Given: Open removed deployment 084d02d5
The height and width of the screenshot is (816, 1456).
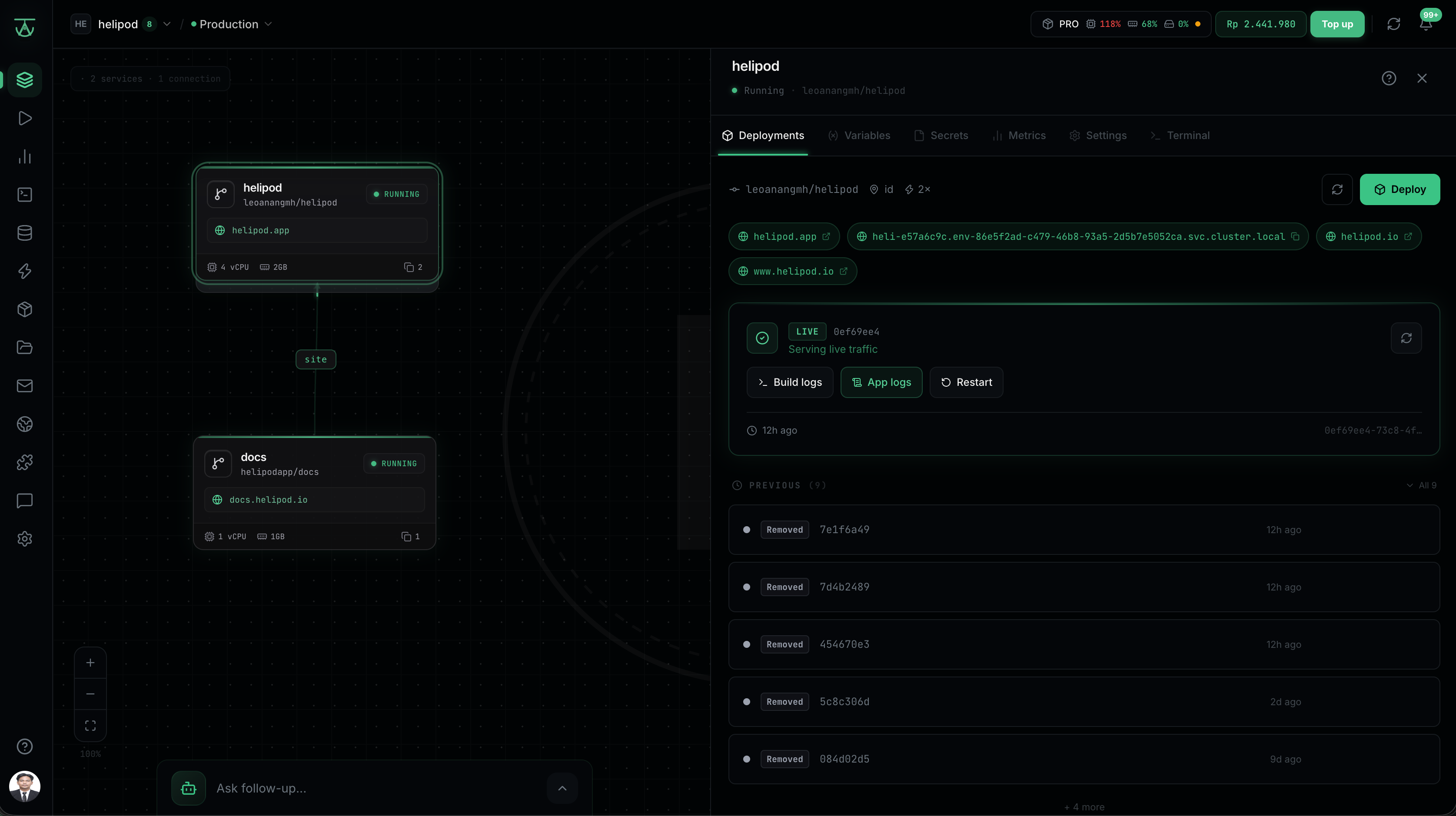Looking at the screenshot, I should [1084, 759].
